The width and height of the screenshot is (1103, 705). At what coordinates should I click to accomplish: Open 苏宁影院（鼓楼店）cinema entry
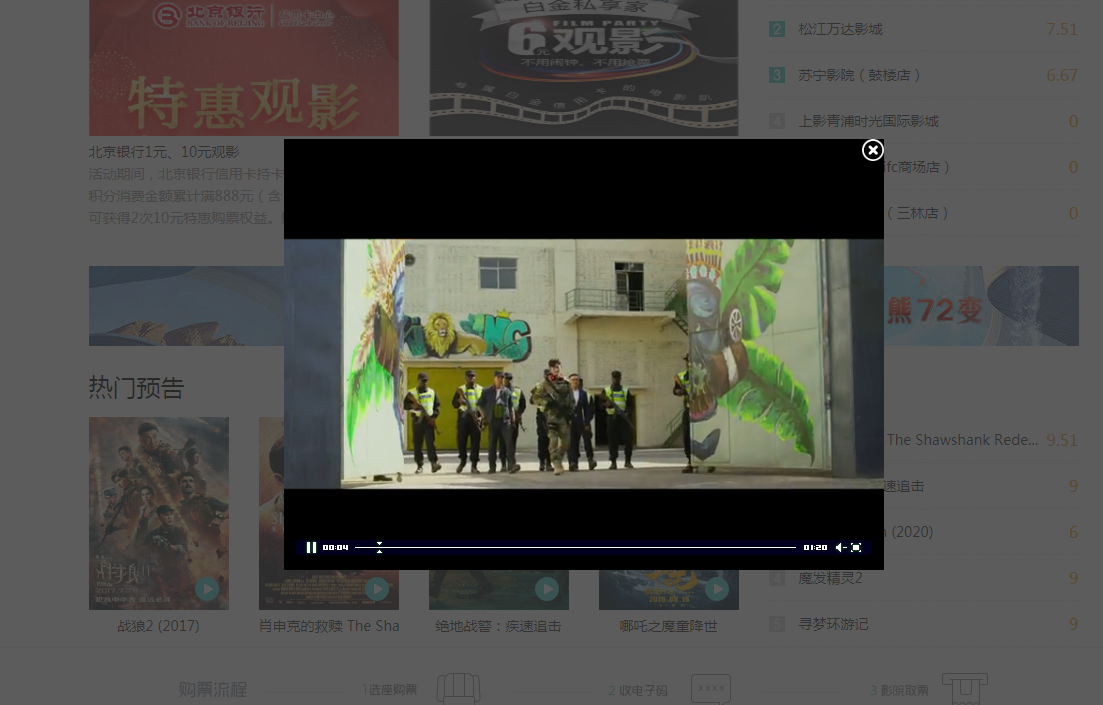tap(859, 75)
